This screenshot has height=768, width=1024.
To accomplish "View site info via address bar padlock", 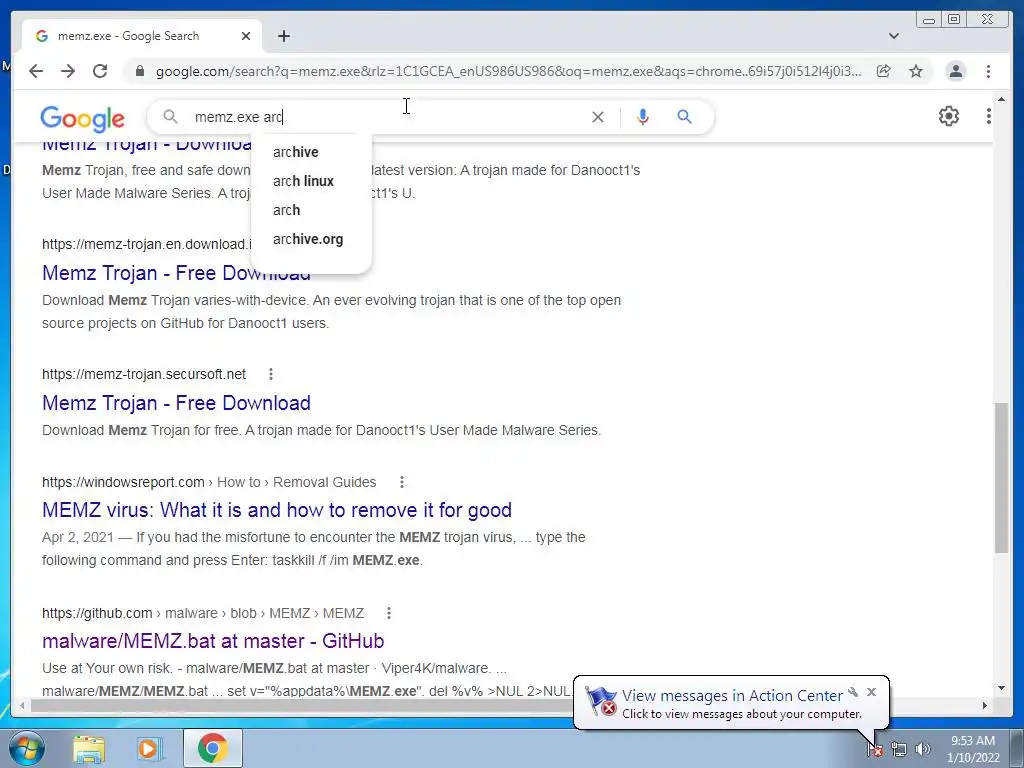I will [x=139, y=71].
